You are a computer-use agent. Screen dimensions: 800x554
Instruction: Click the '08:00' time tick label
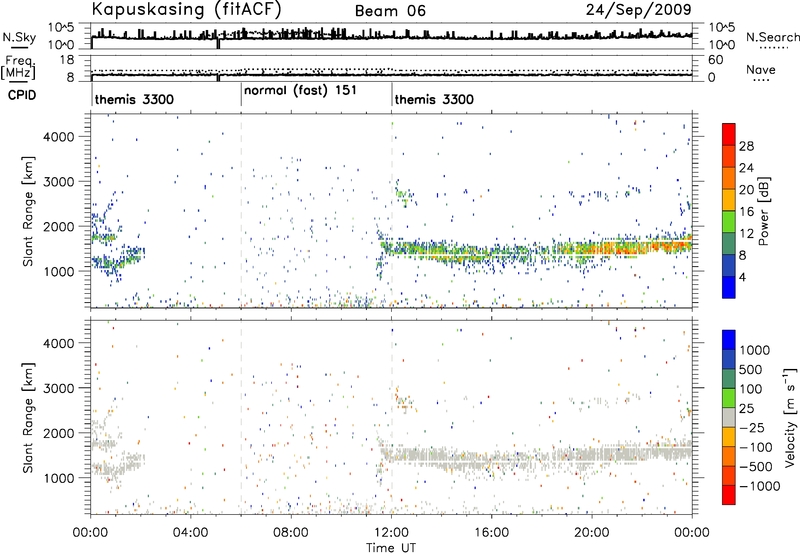(x=291, y=533)
